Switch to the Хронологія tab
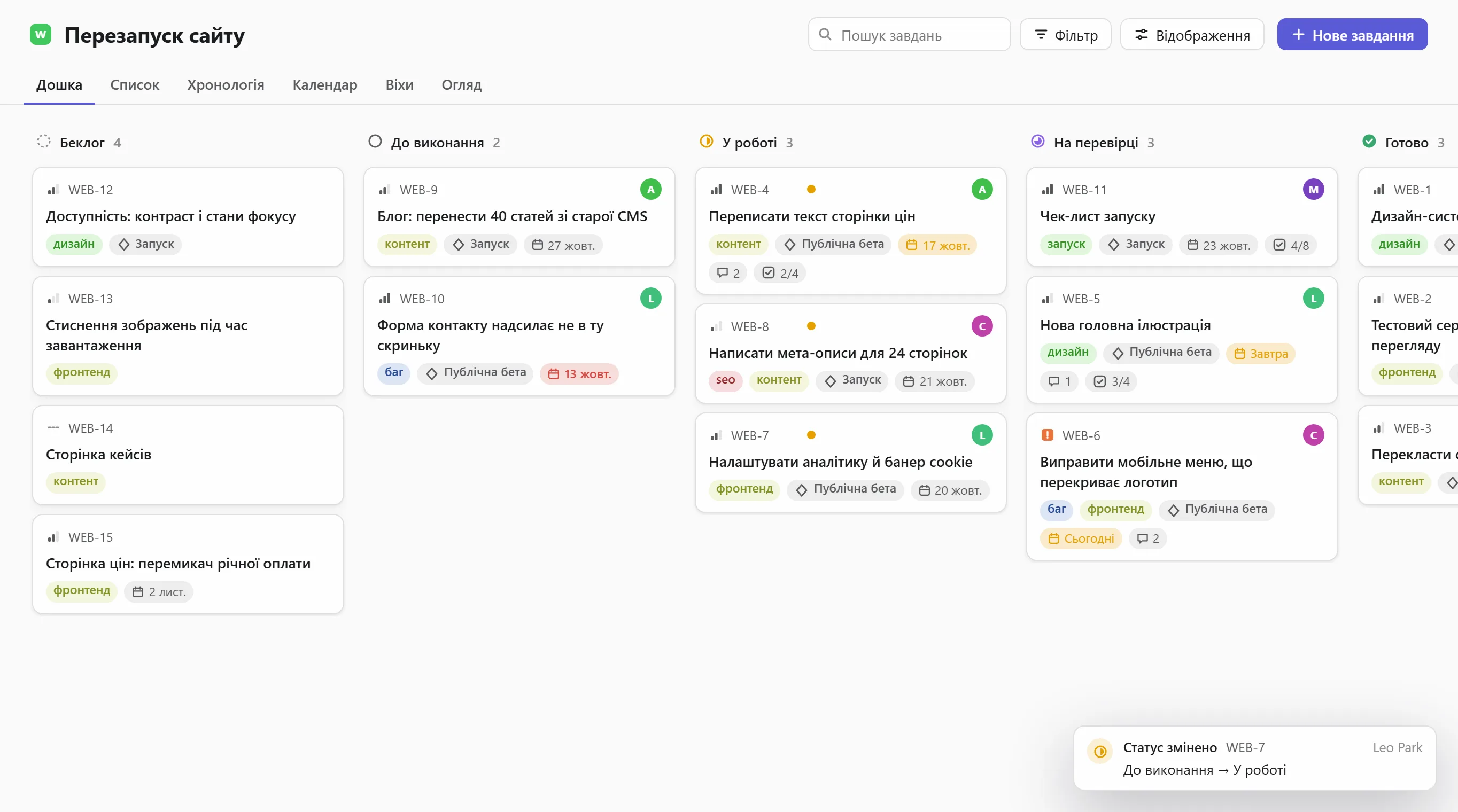This screenshot has width=1458, height=812. [x=226, y=85]
